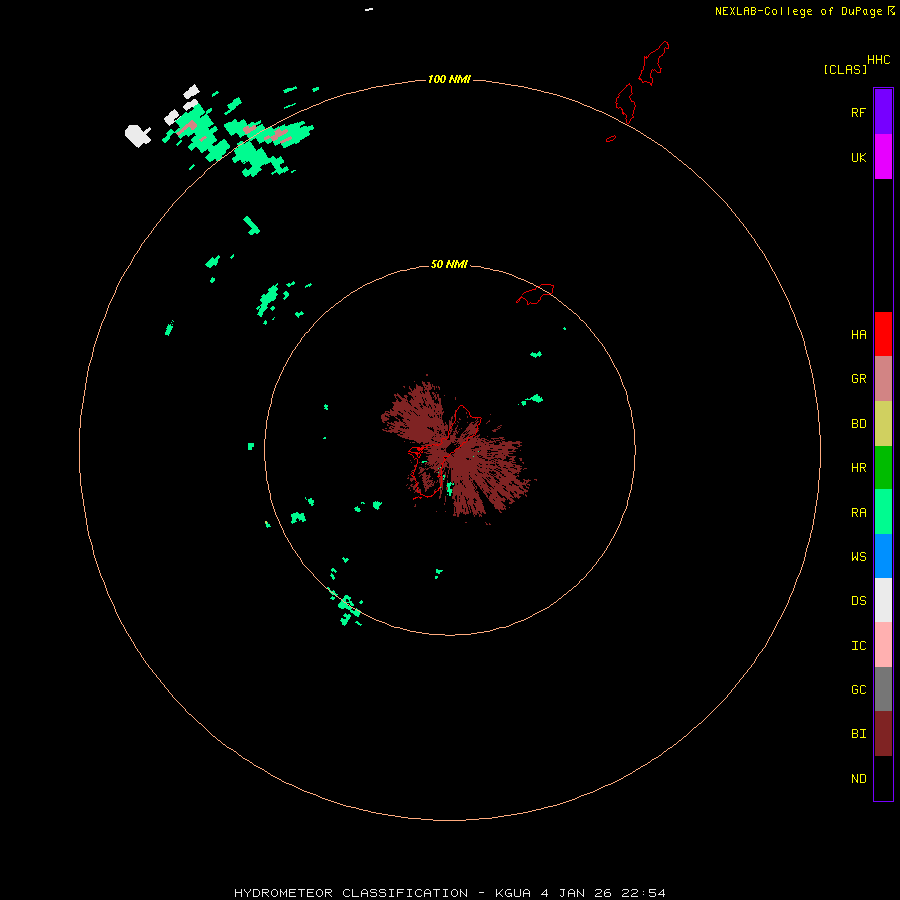Screen dimensions: 900x900
Task: Click the '[CLAS]' units label
Action: click(845, 69)
